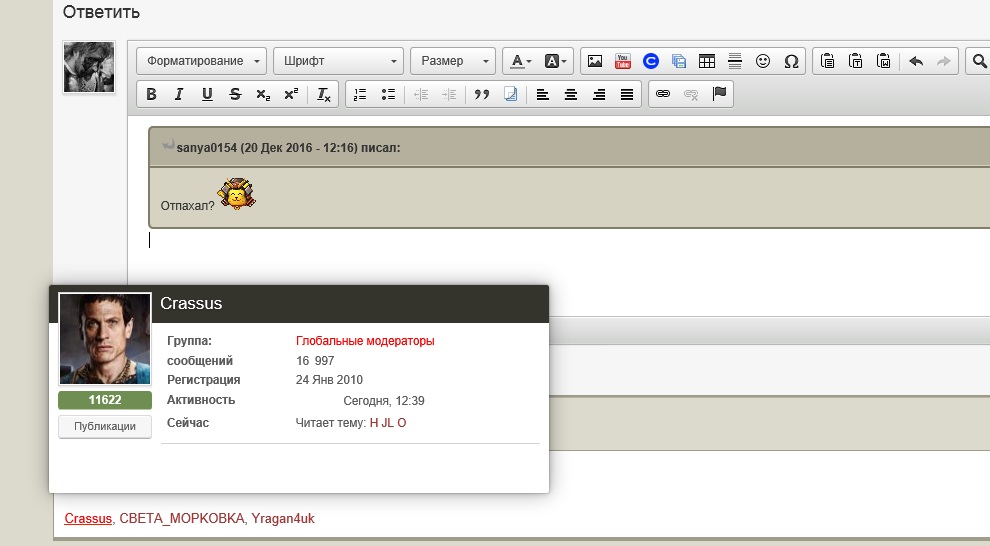Open the Crassus user link at bottom
This screenshot has width=990, height=546.
[x=88, y=519]
